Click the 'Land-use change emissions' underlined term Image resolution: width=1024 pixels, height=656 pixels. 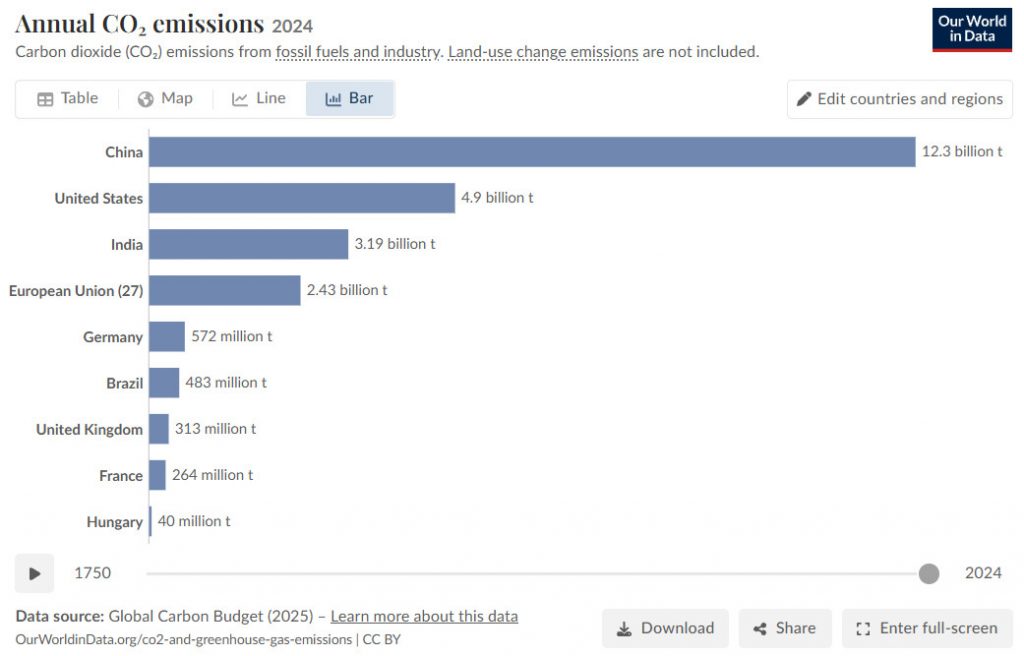coord(543,52)
